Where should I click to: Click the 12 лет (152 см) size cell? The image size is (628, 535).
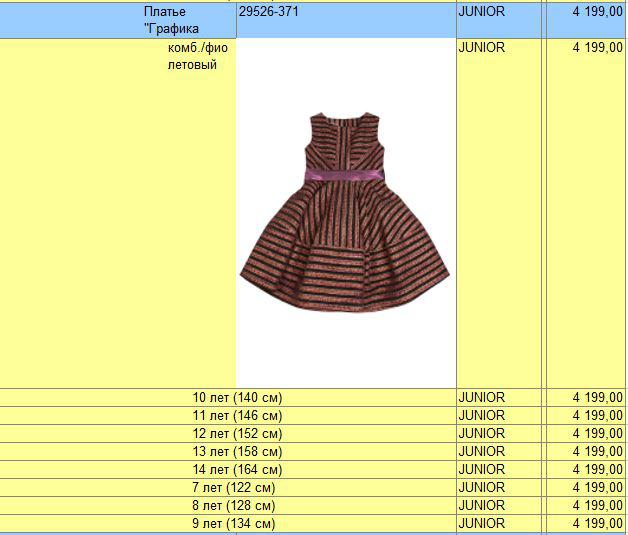coord(237,434)
